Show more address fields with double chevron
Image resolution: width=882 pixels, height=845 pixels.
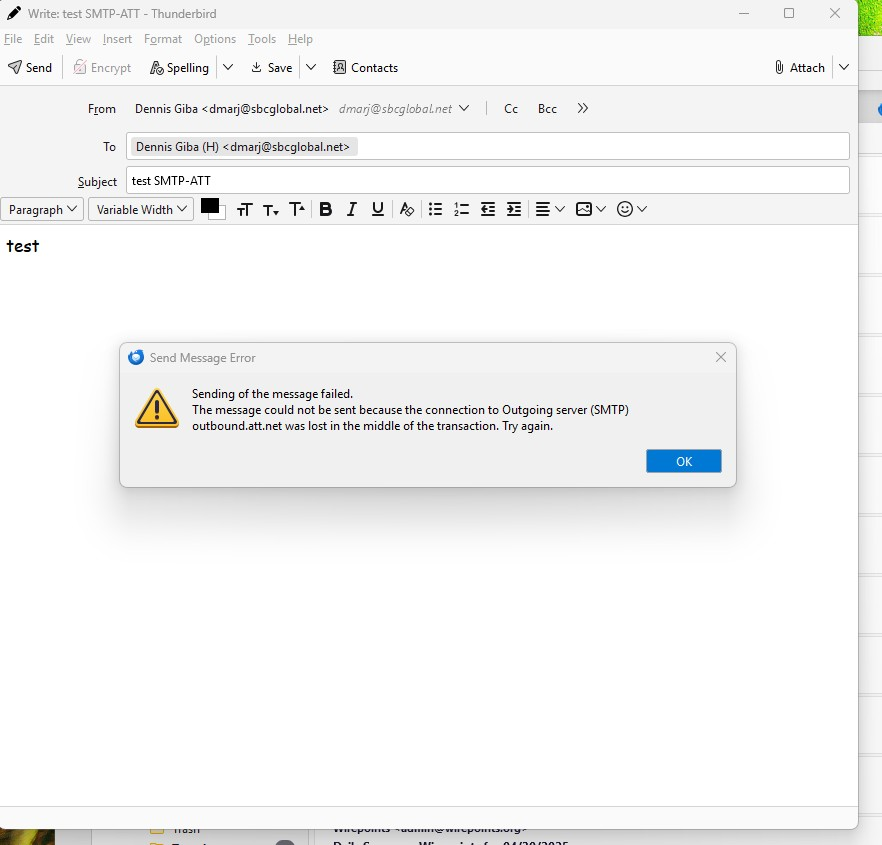click(583, 108)
